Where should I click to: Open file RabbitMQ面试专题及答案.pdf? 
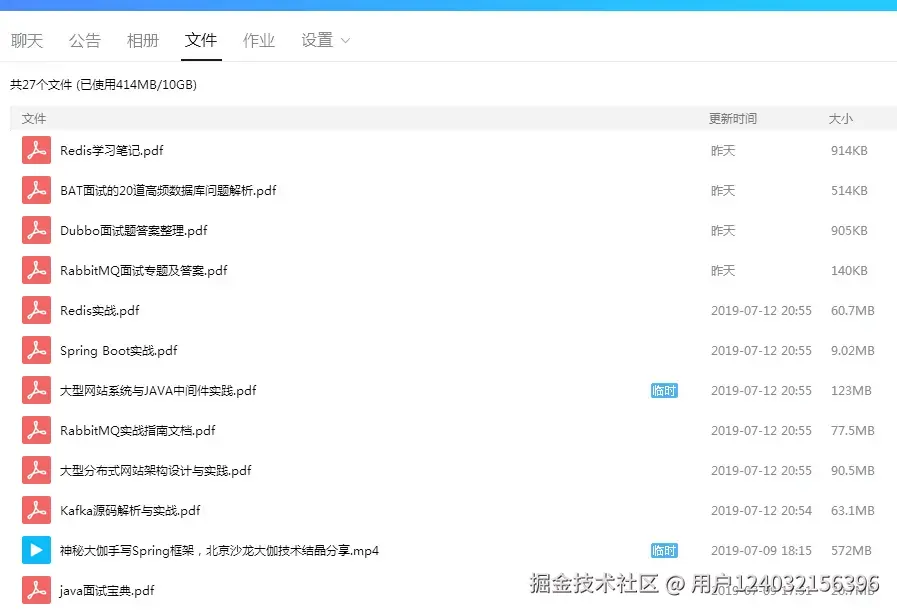tap(144, 270)
